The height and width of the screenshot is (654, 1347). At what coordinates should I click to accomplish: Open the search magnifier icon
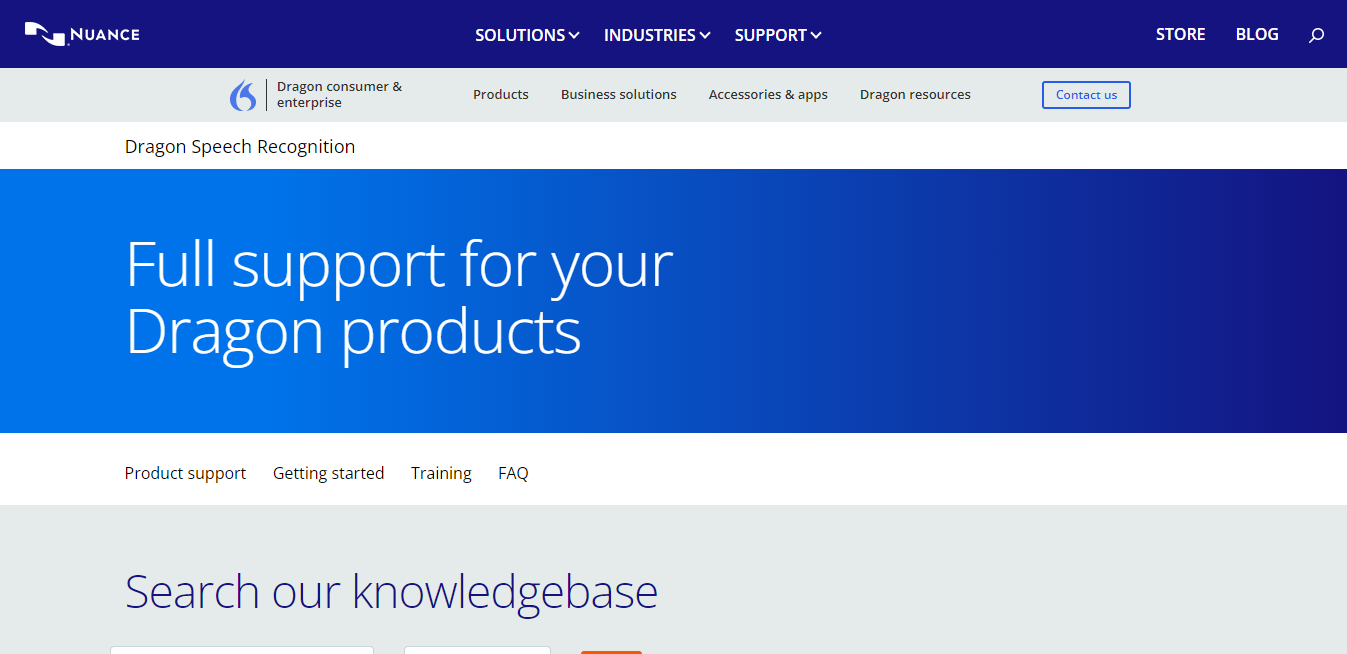point(1316,35)
